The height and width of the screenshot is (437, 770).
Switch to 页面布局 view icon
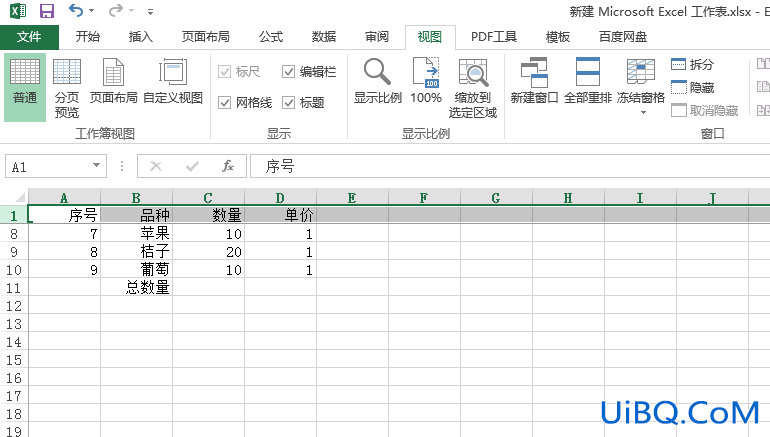pos(113,81)
